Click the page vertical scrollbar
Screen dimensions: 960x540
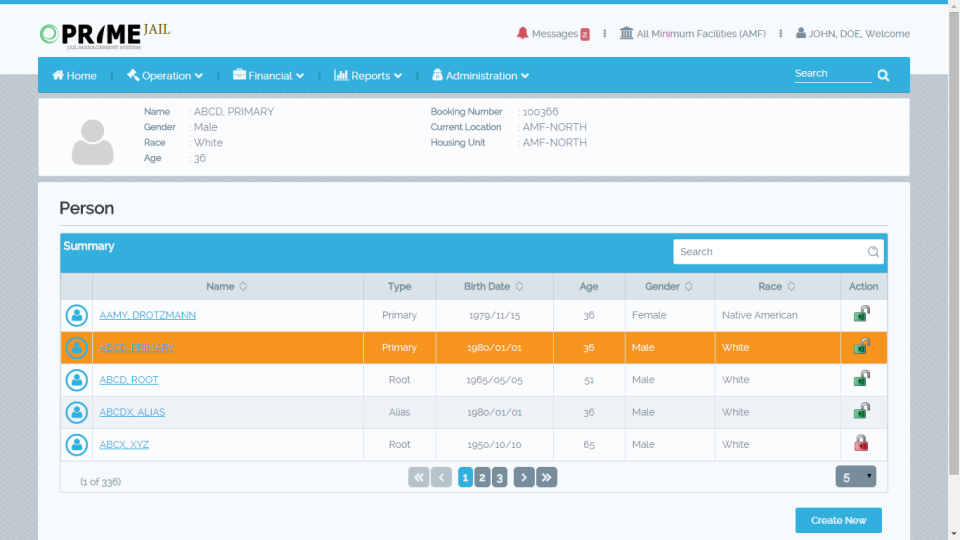click(x=954, y=245)
